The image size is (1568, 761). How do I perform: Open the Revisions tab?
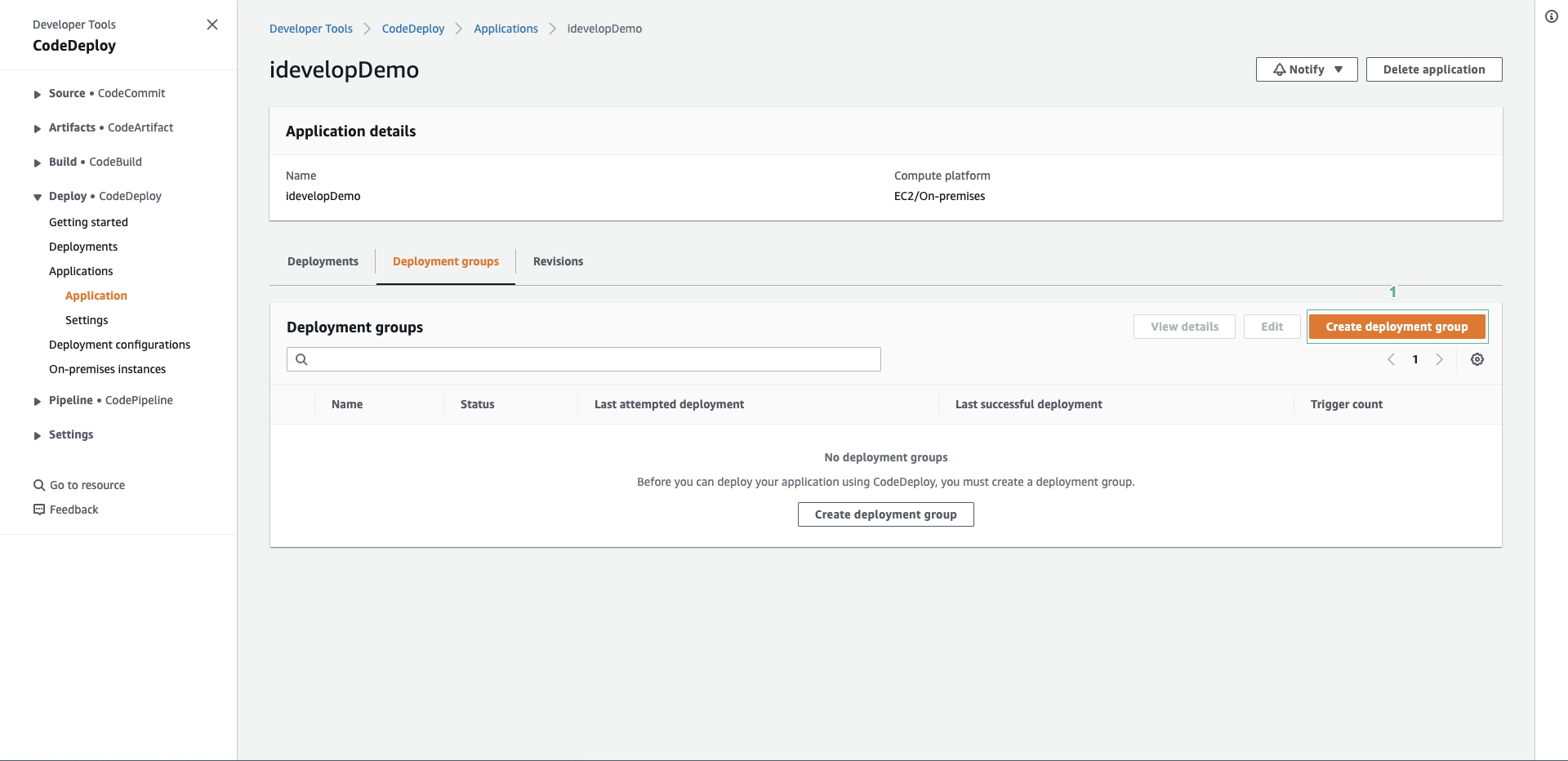pyautogui.click(x=559, y=261)
